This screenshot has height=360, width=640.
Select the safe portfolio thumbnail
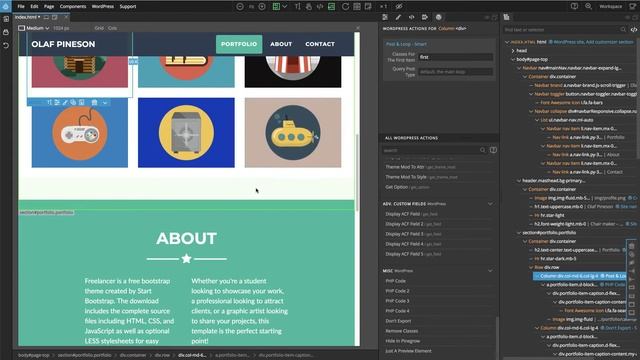[186, 133]
